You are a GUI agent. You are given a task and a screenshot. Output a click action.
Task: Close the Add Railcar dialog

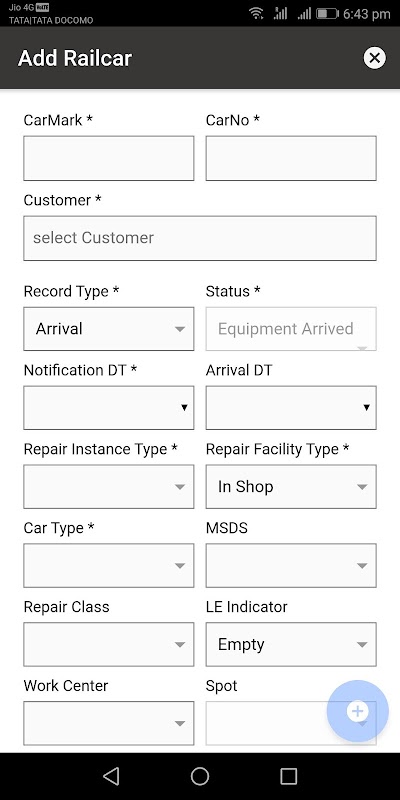374,58
